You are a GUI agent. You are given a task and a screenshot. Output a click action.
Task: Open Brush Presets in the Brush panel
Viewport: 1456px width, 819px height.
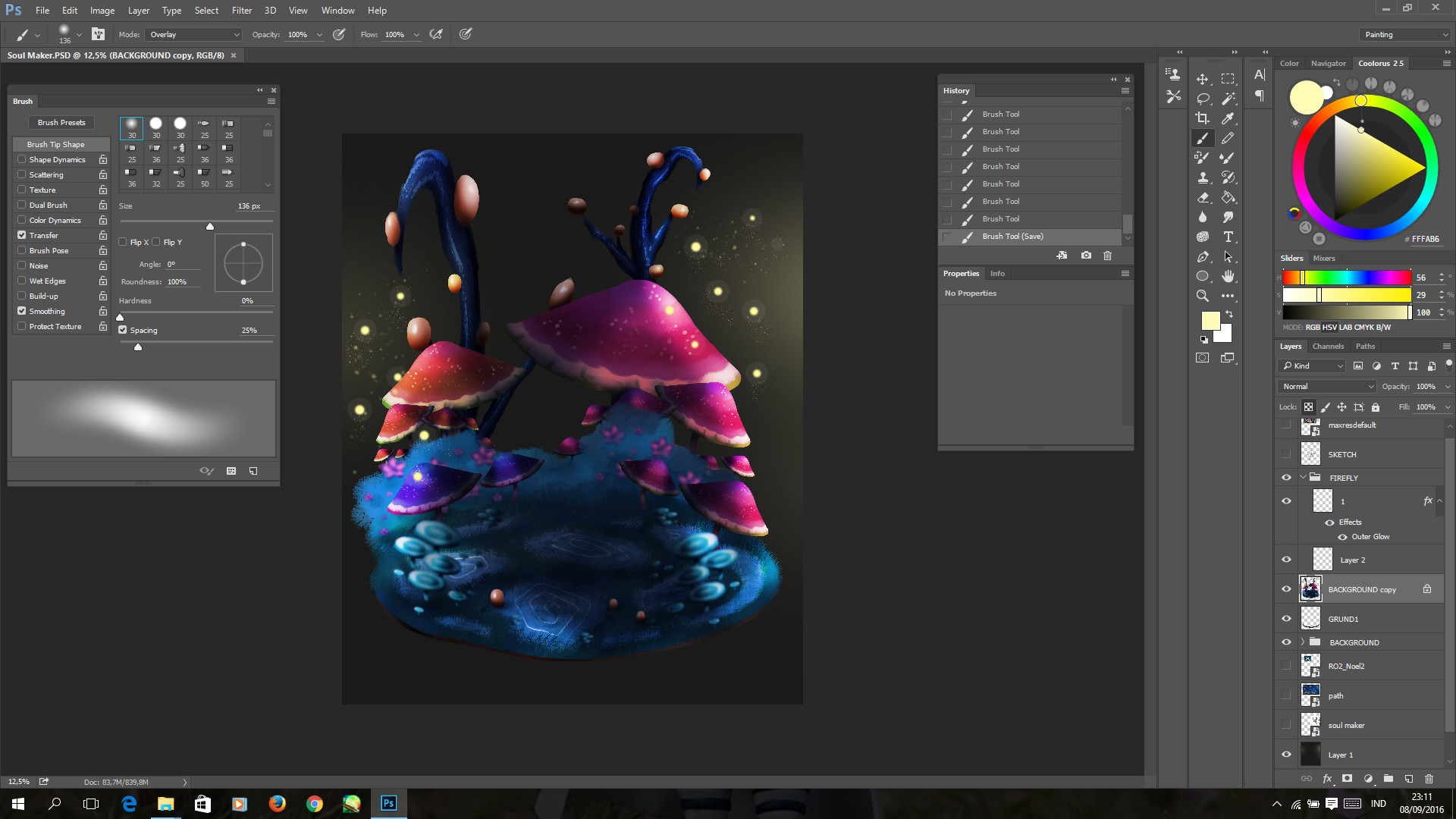[x=61, y=122]
